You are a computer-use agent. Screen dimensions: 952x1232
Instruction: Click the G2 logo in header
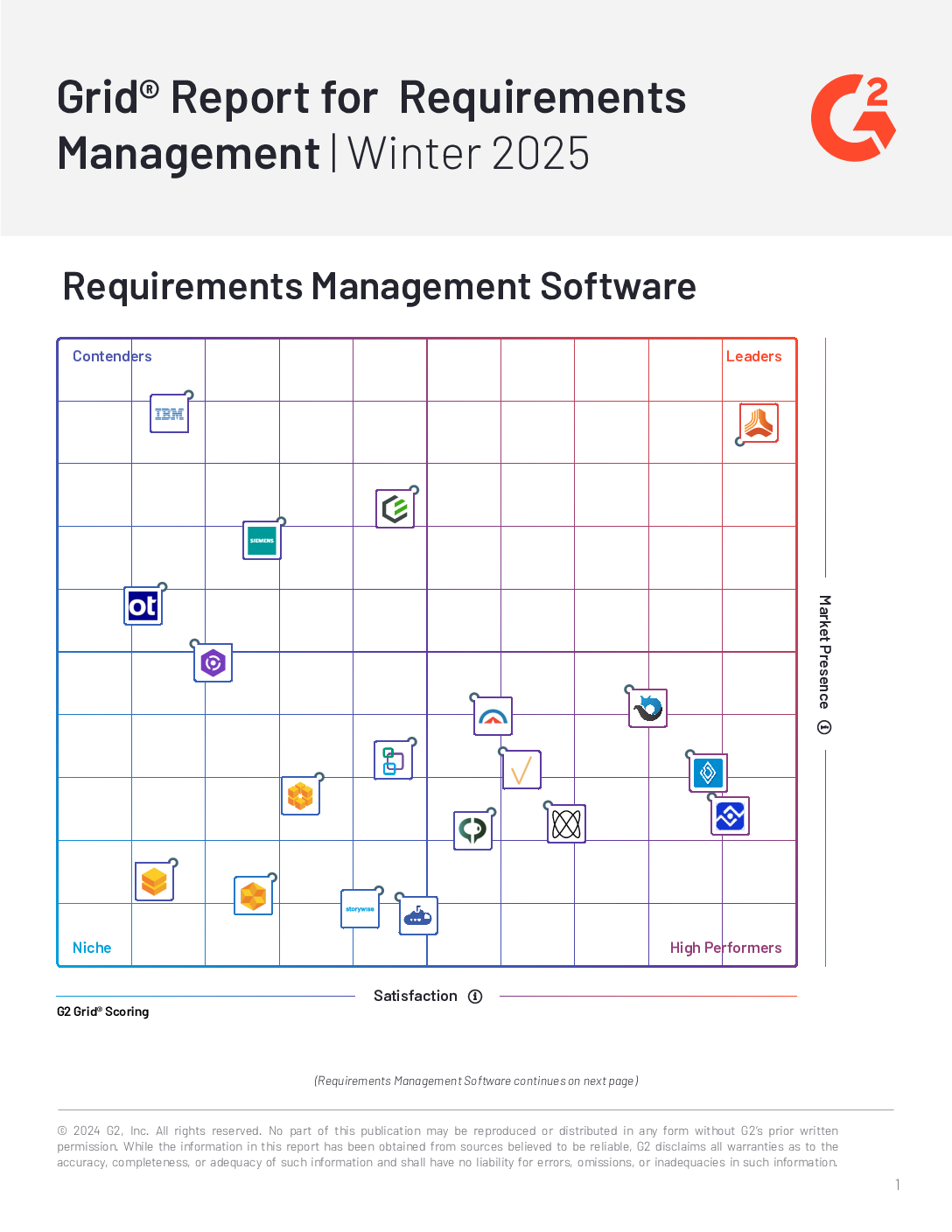point(853,118)
